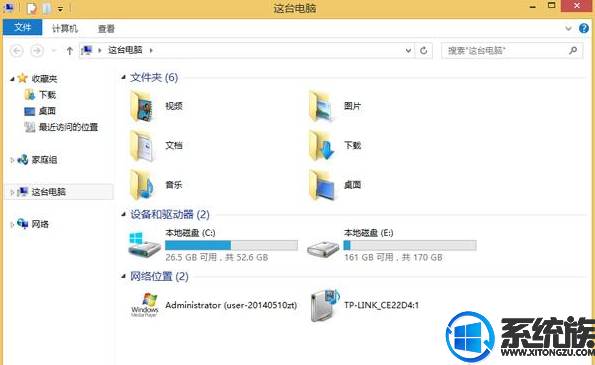Collapse the 设备和驱动器 (2) group
This screenshot has height=365, width=595.
tap(123, 214)
